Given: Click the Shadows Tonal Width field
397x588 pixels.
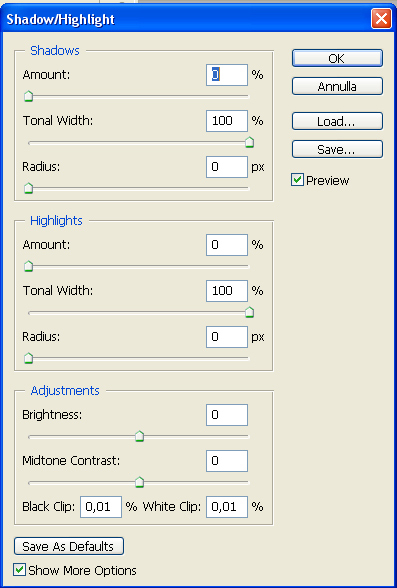Looking at the screenshot, I should [x=227, y=121].
